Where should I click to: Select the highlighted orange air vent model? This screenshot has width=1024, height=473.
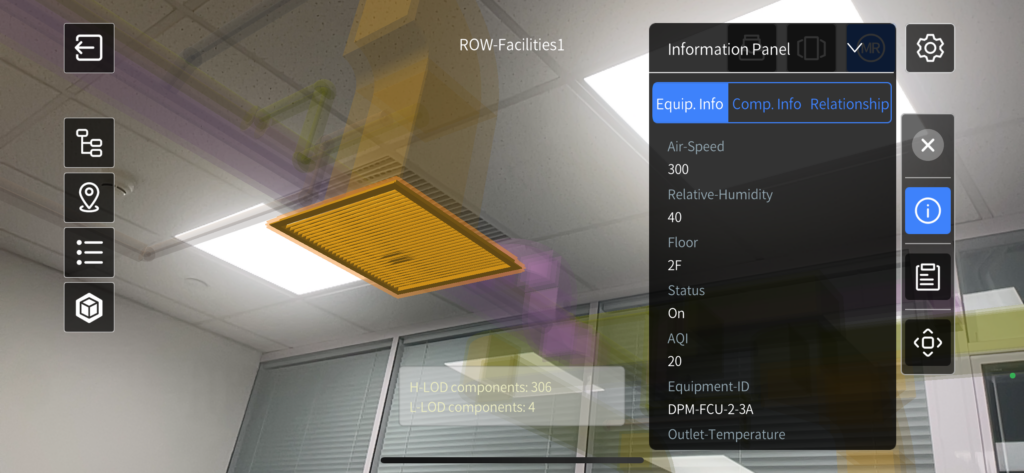[396, 238]
